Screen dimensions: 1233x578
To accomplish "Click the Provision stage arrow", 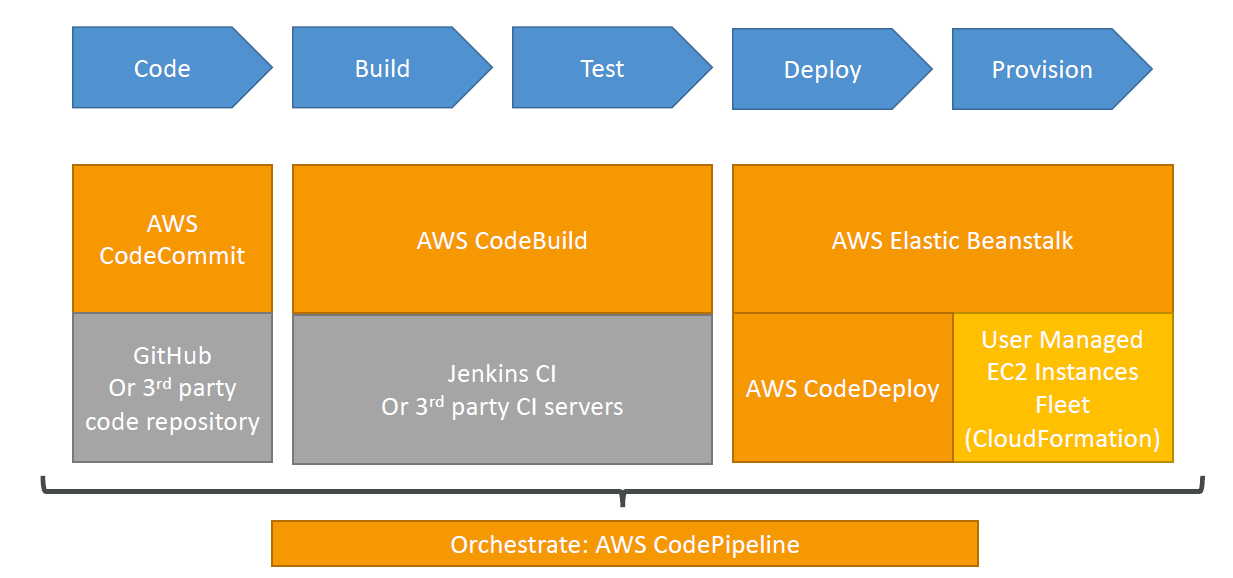I will point(1052,69).
